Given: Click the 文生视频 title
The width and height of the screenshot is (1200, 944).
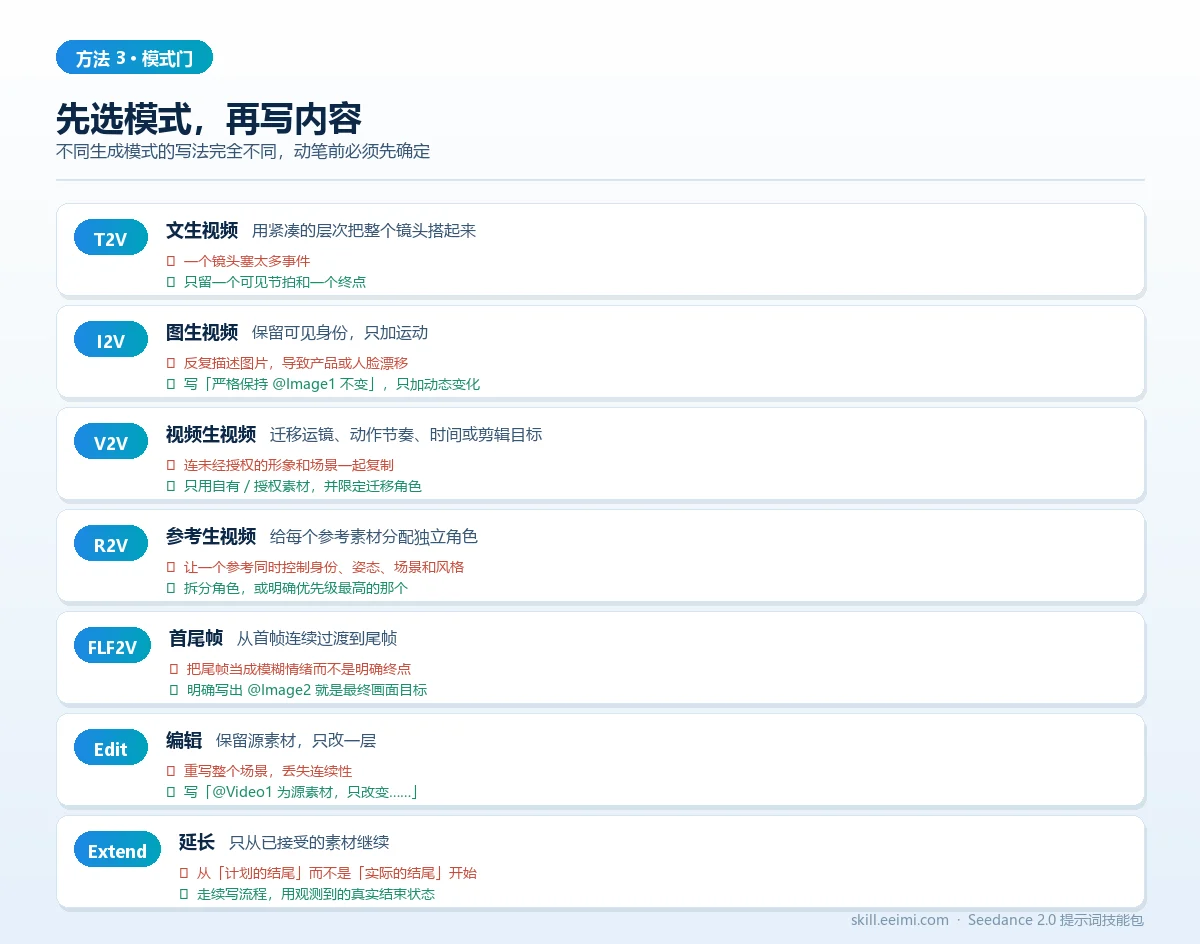Looking at the screenshot, I should tap(202, 230).
